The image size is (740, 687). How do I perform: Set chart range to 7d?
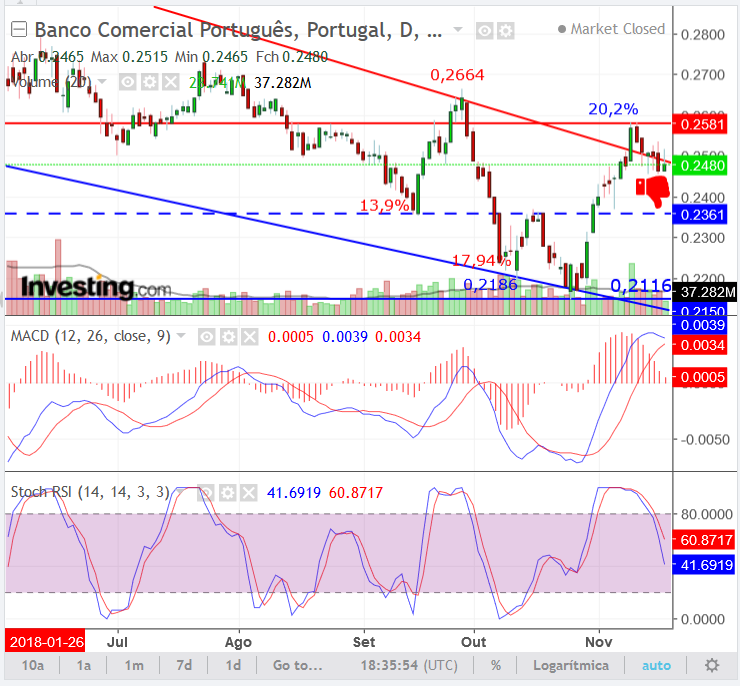coord(184,665)
